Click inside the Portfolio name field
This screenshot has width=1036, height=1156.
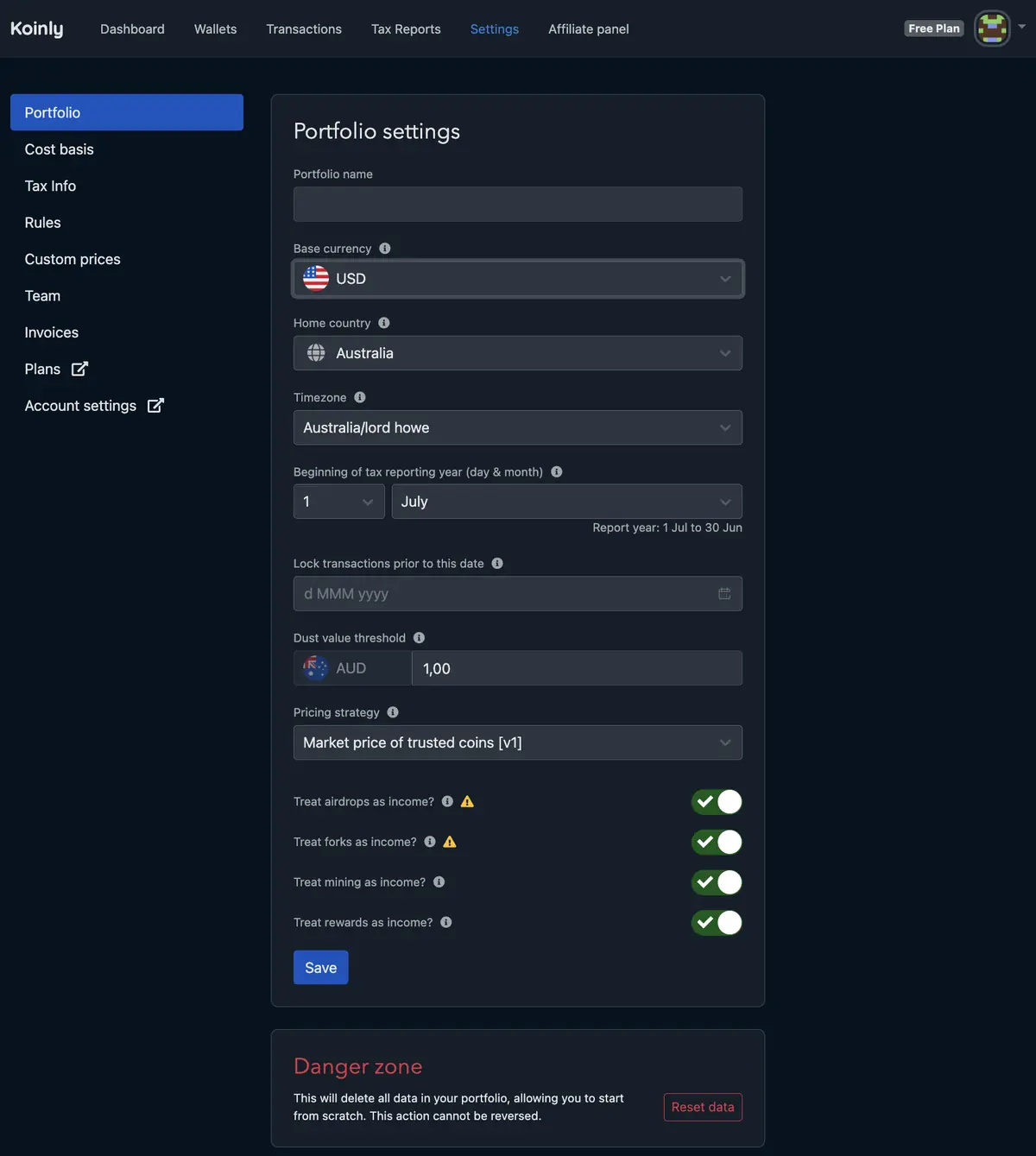tap(517, 204)
